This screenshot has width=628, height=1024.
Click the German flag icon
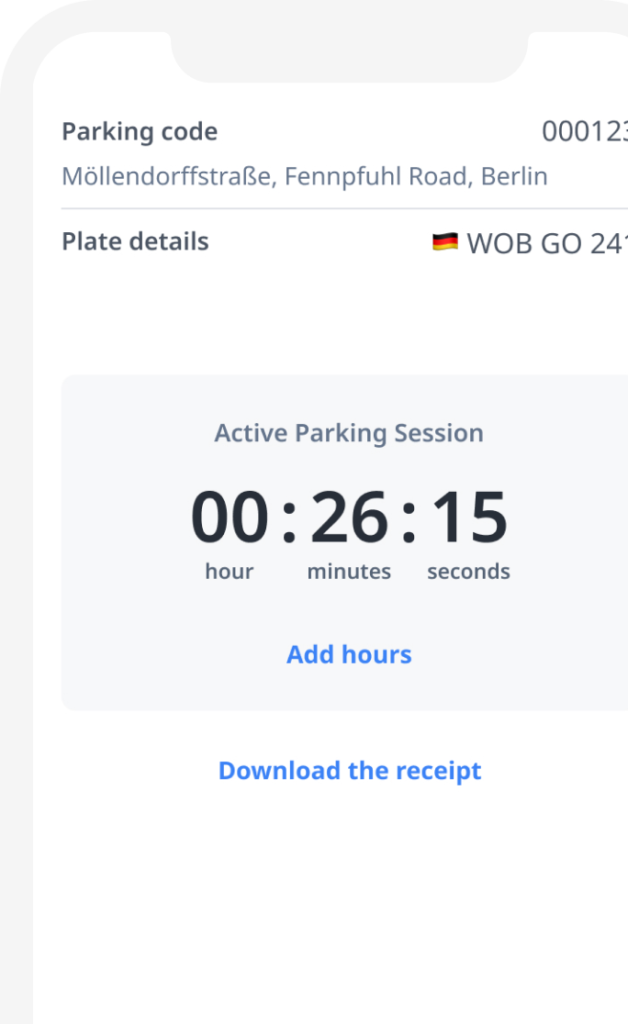tap(445, 242)
